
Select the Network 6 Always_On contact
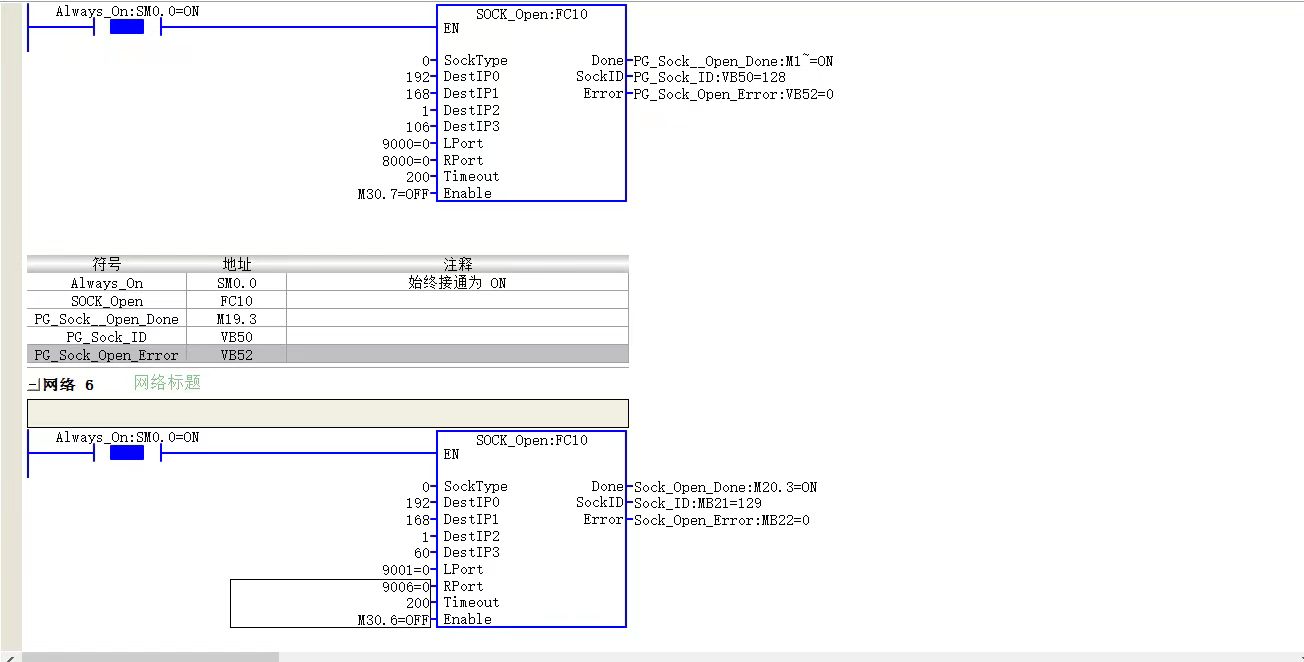pos(127,453)
